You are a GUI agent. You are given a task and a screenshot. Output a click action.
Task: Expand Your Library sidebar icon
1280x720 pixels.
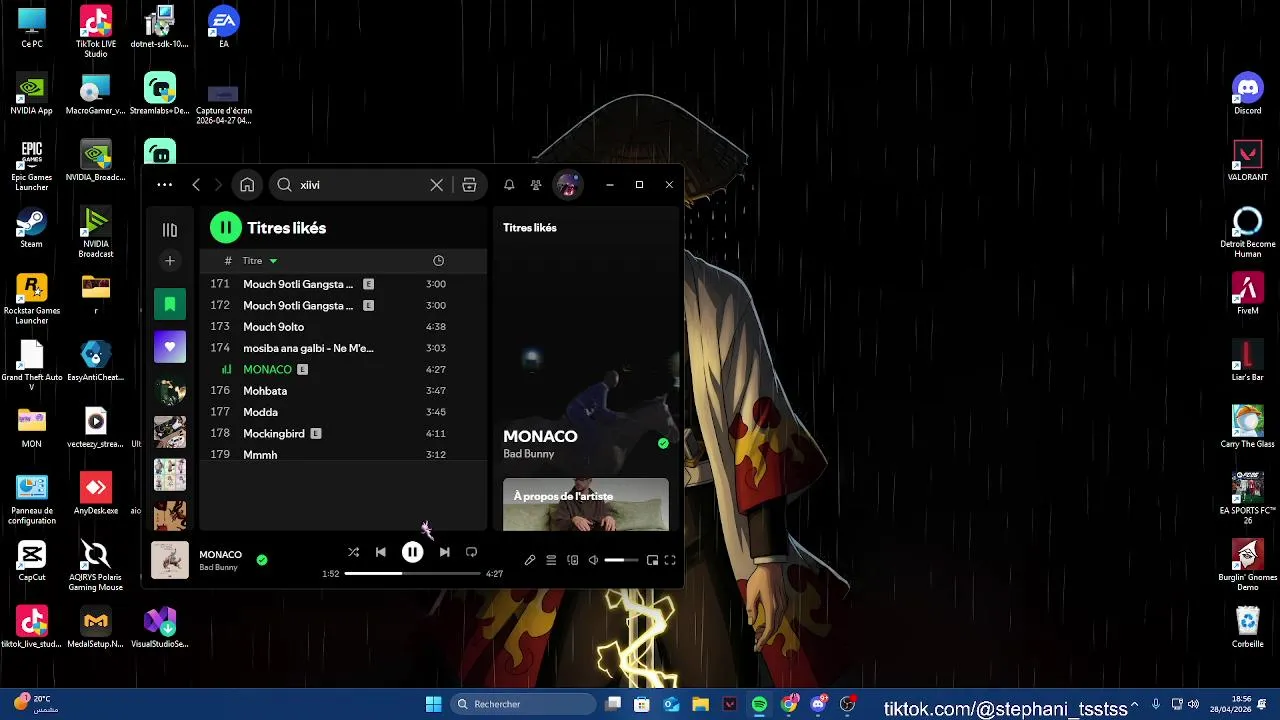(170, 230)
